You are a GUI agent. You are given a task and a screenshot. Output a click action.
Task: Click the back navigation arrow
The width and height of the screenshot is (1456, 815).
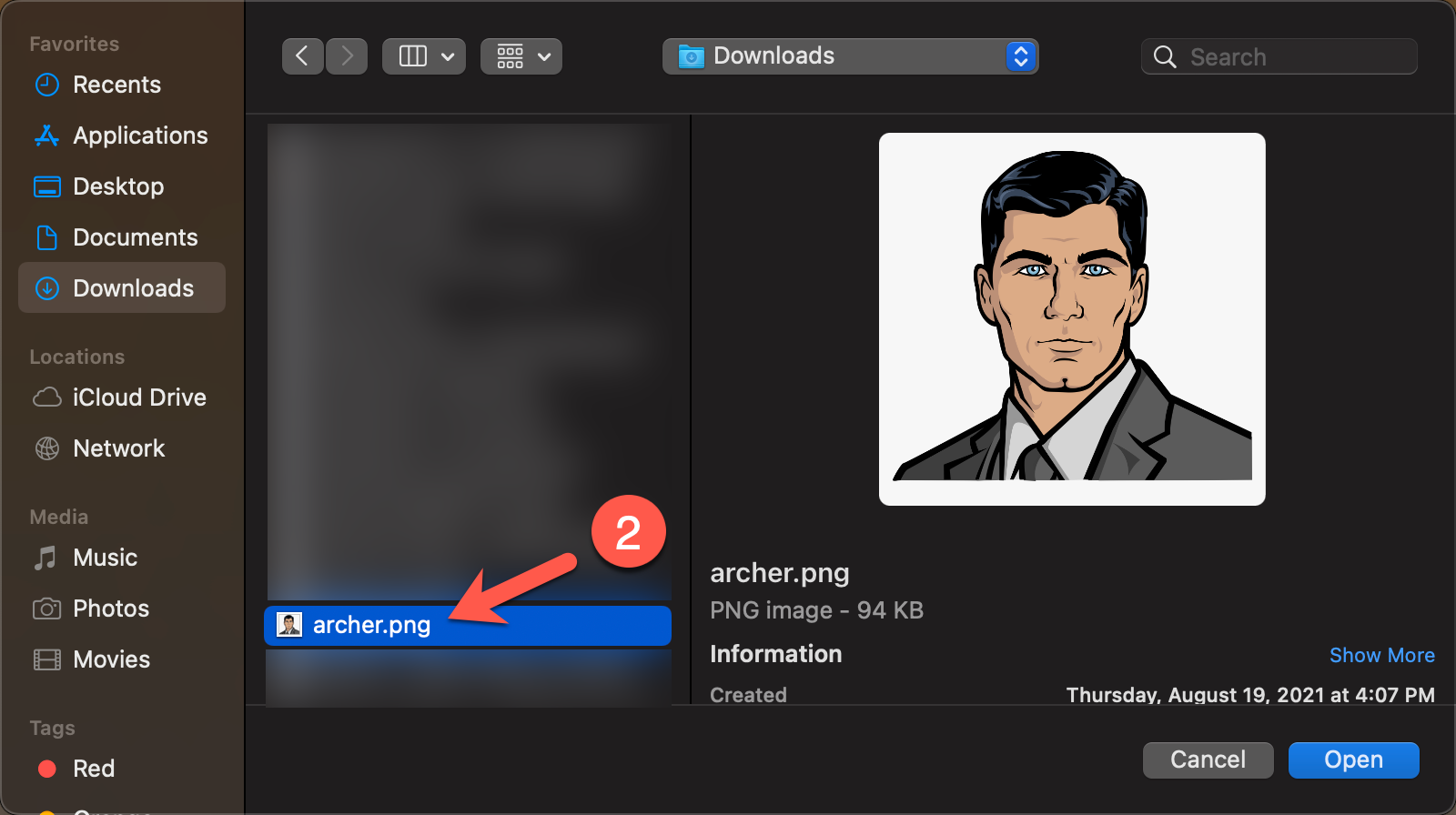(x=302, y=56)
